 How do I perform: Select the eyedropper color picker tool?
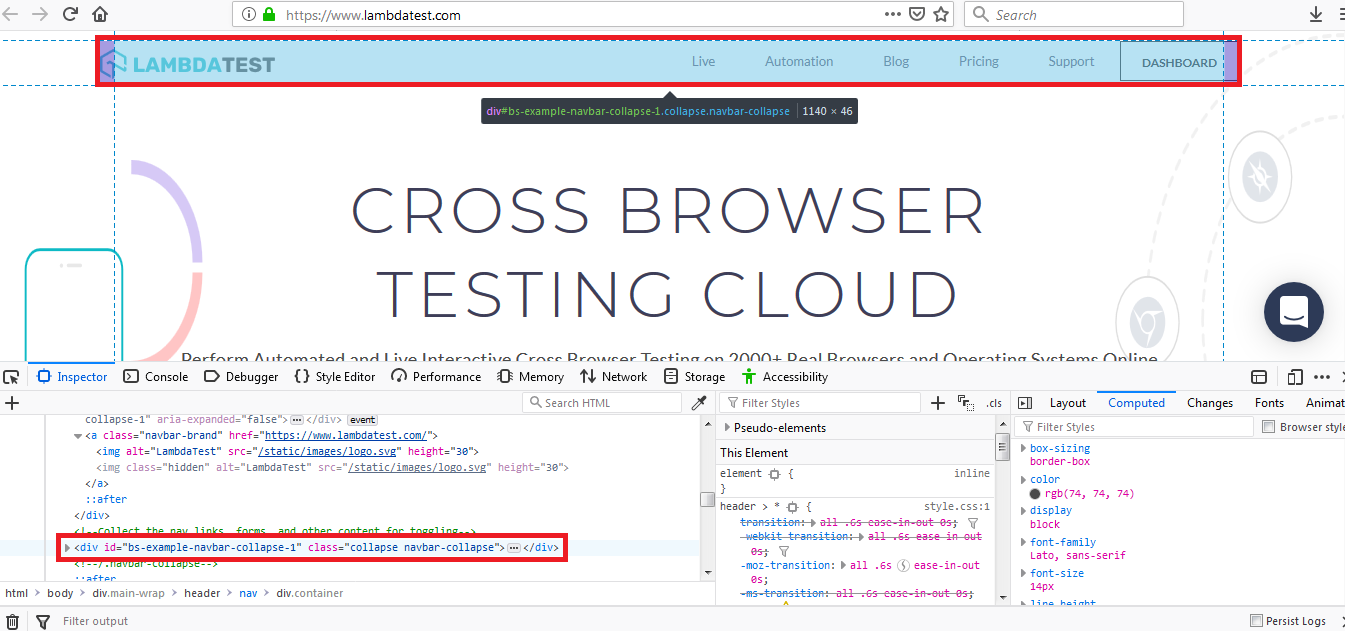pos(698,402)
